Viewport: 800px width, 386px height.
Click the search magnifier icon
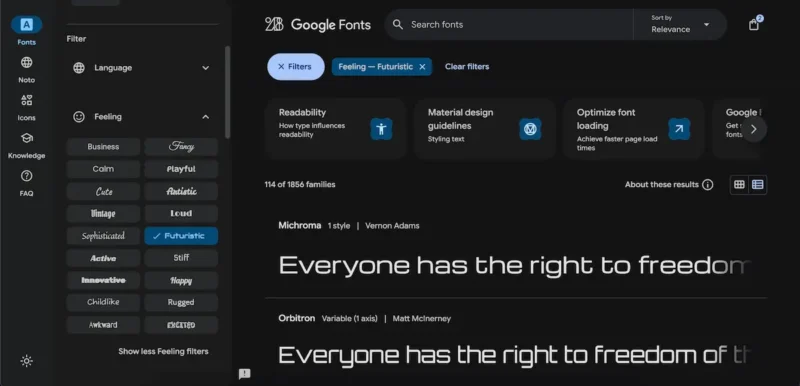[398, 24]
